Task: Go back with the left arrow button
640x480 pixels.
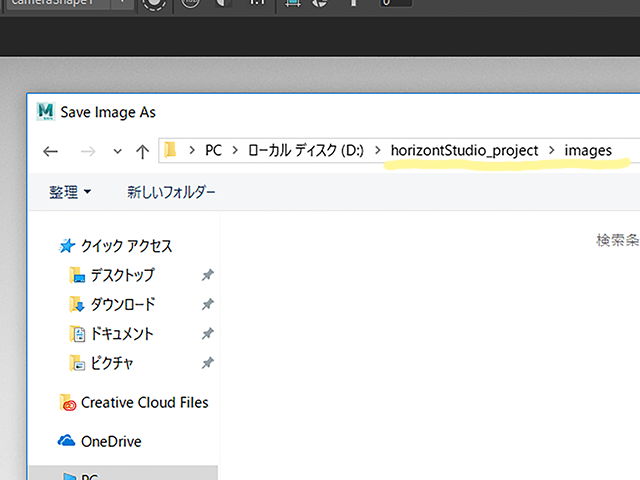Action: [x=50, y=152]
